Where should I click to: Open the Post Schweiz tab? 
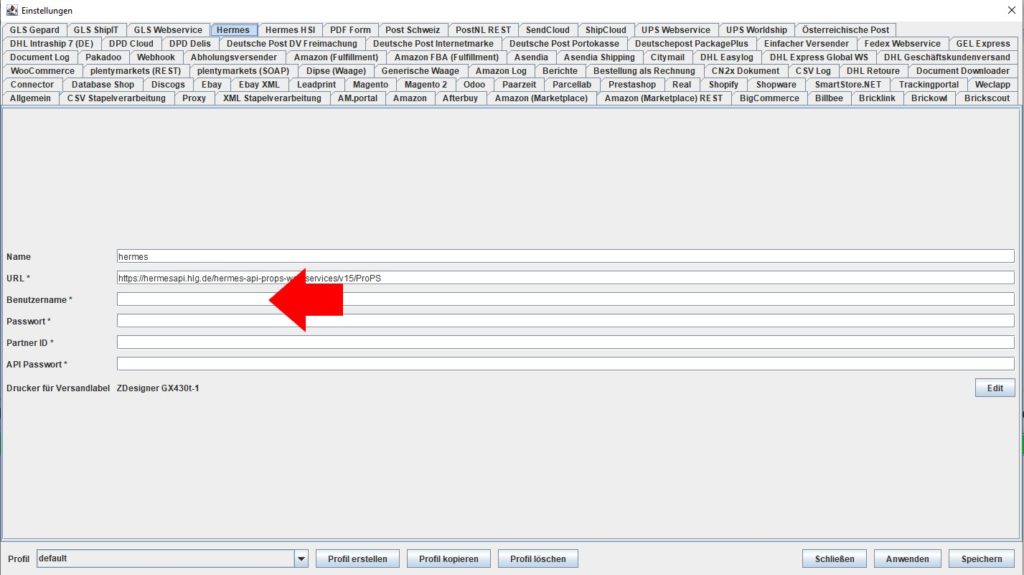click(413, 30)
